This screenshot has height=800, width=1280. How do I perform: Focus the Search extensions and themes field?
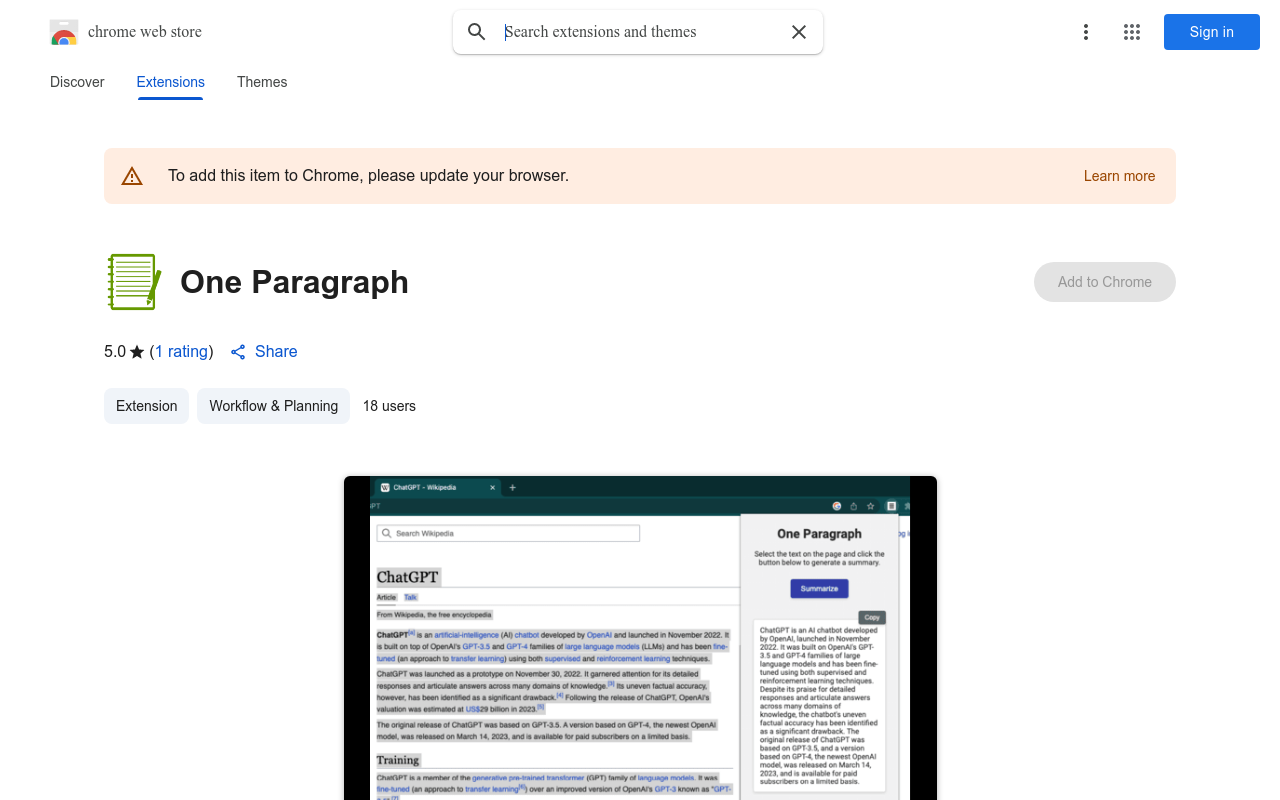tap(640, 32)
